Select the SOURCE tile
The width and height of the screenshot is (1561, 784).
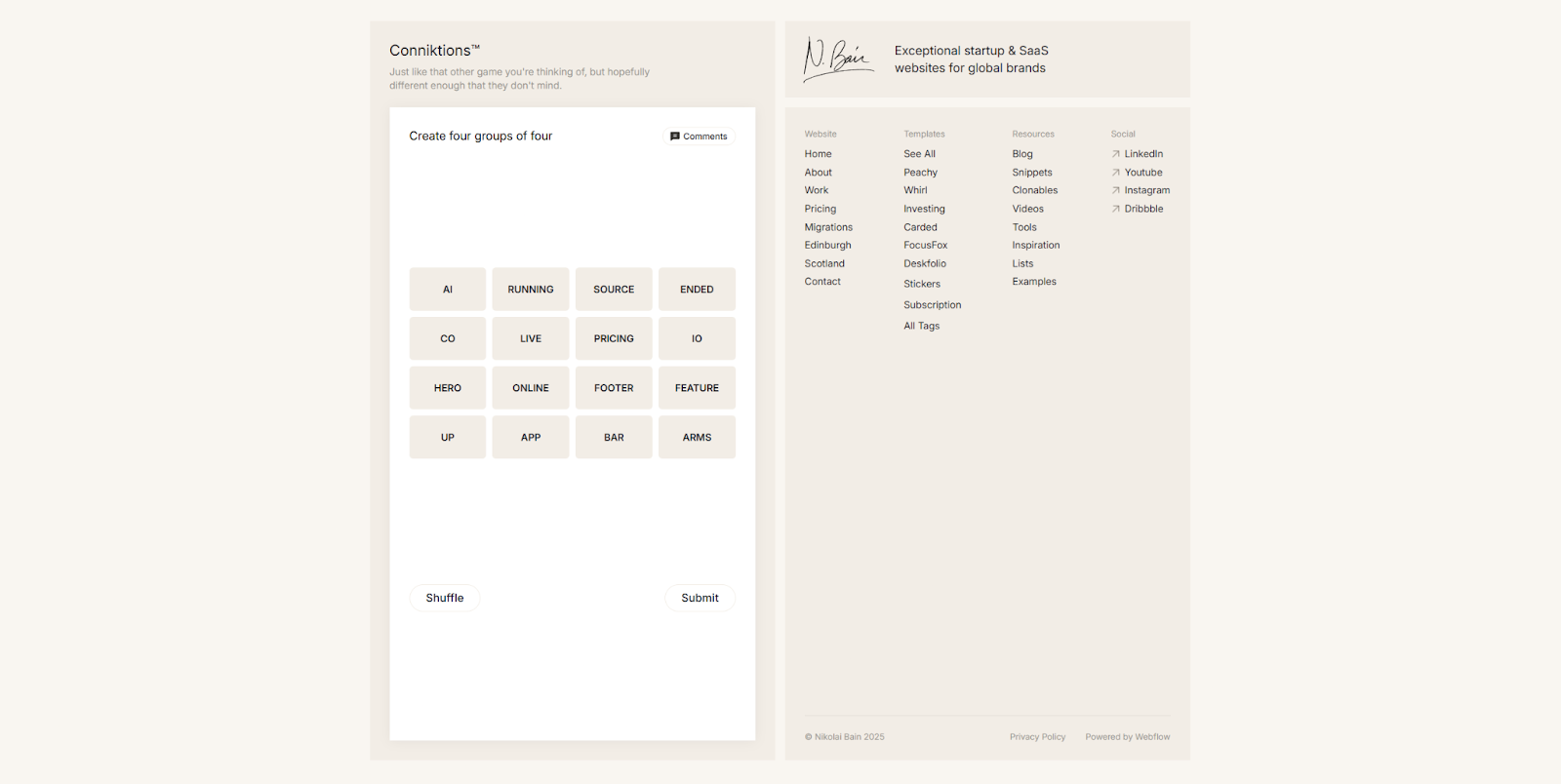[614, 290]
